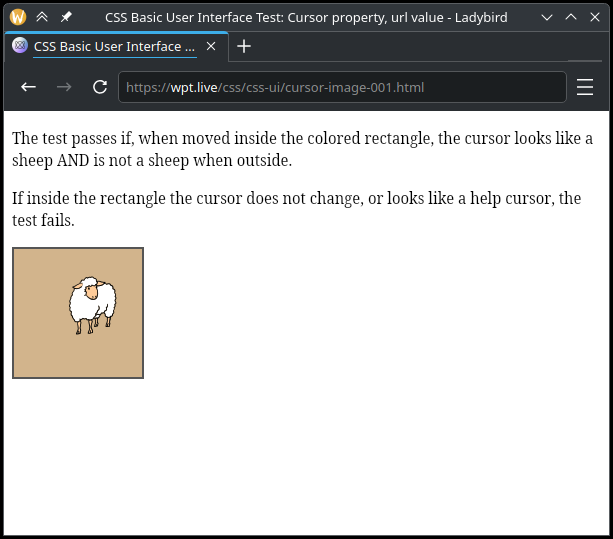
Task: Toggle keep-above double chevron icon
Action: pyautogui.click(x=42, y=17)
